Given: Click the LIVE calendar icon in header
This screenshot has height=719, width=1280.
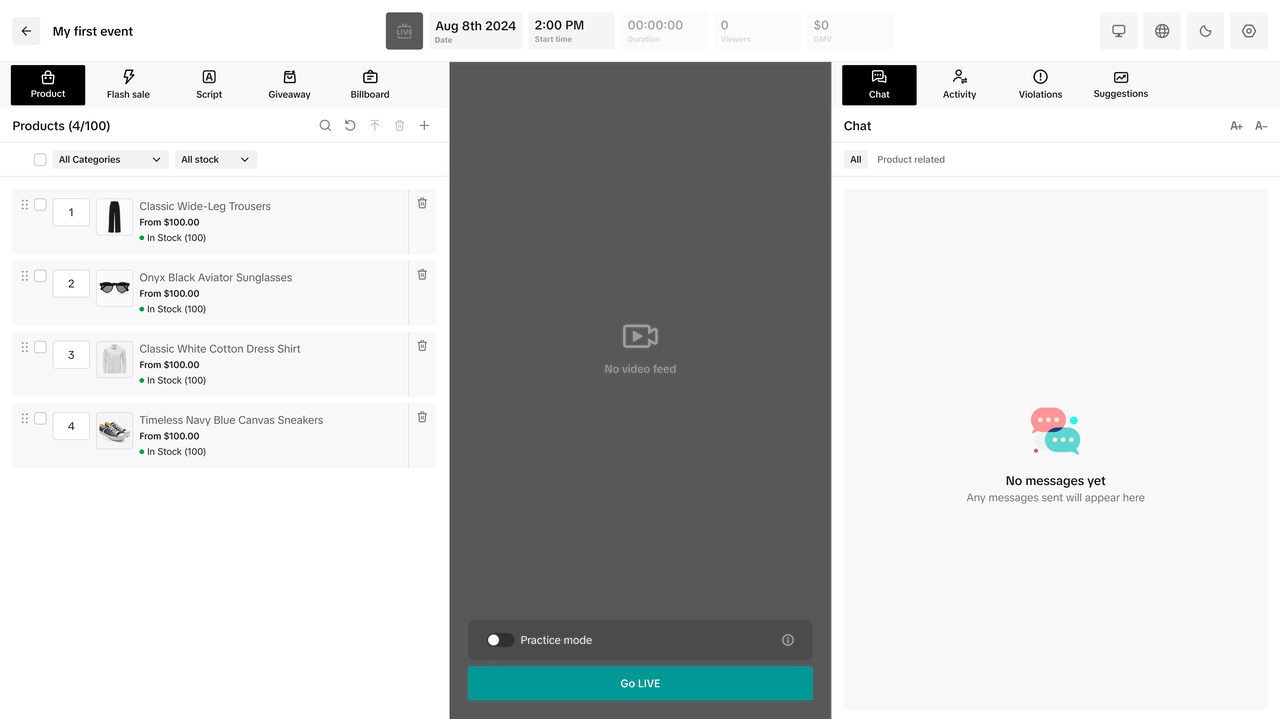Looking at the screenshot, I should (x=404, y=31).
